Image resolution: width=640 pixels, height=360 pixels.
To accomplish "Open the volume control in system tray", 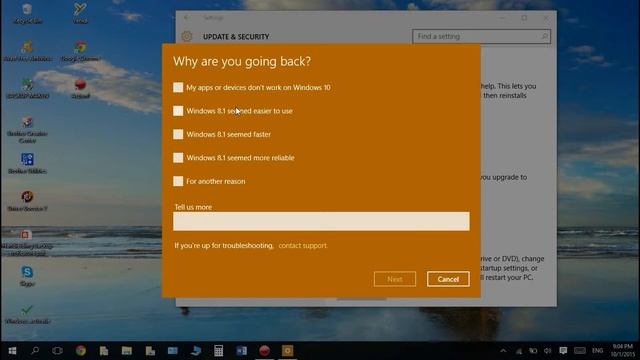I will 548,351.
